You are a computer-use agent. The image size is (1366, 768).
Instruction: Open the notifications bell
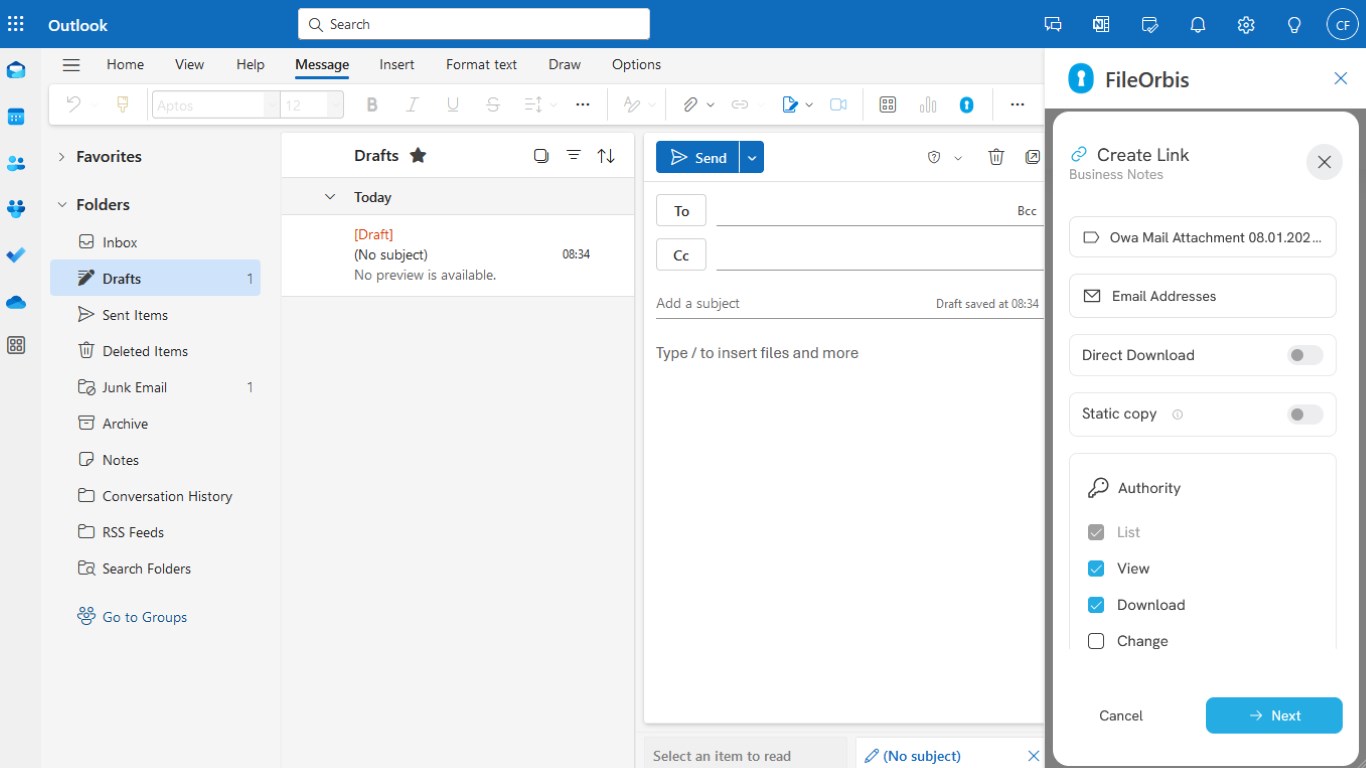[1198, 25]
